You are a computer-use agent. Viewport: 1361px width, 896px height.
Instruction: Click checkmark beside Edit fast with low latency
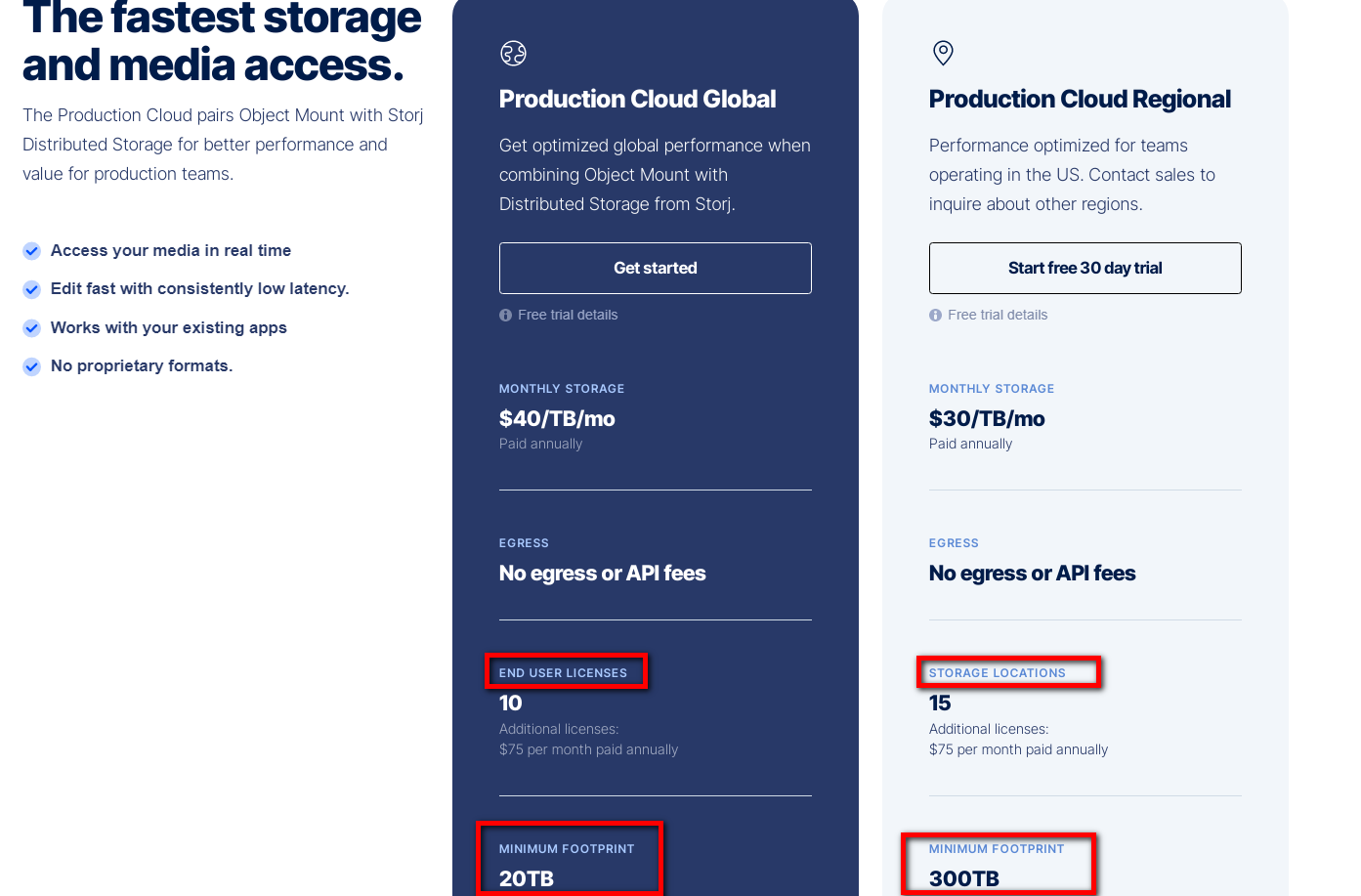[x=32, y=289]
